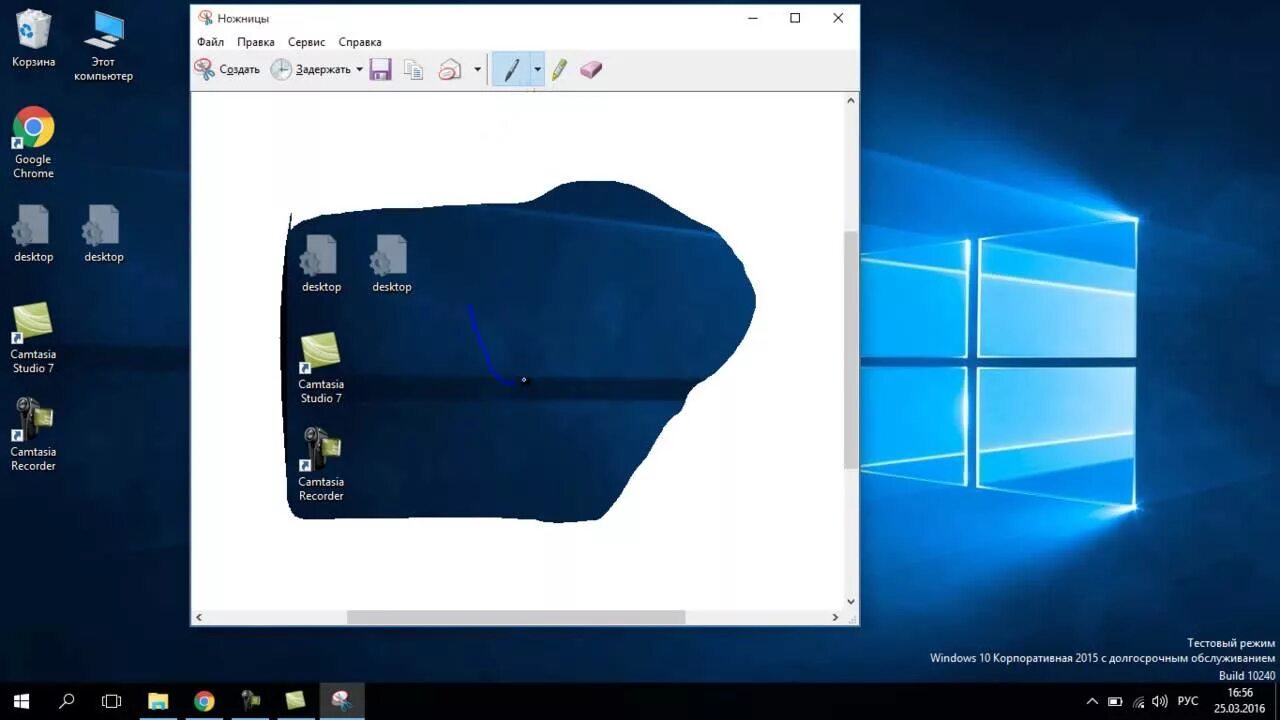Save the snip with the floppy disk icon
This screenshot has height=720, width=1280.
[x=380, y=70]
